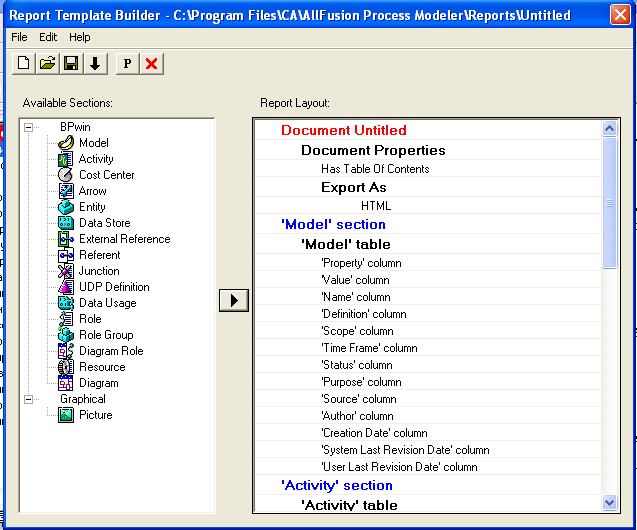Select 'User Last Revision Date' column row
Image resolution: width=637 pixels, height=530 pixels.
click(428, 467)
